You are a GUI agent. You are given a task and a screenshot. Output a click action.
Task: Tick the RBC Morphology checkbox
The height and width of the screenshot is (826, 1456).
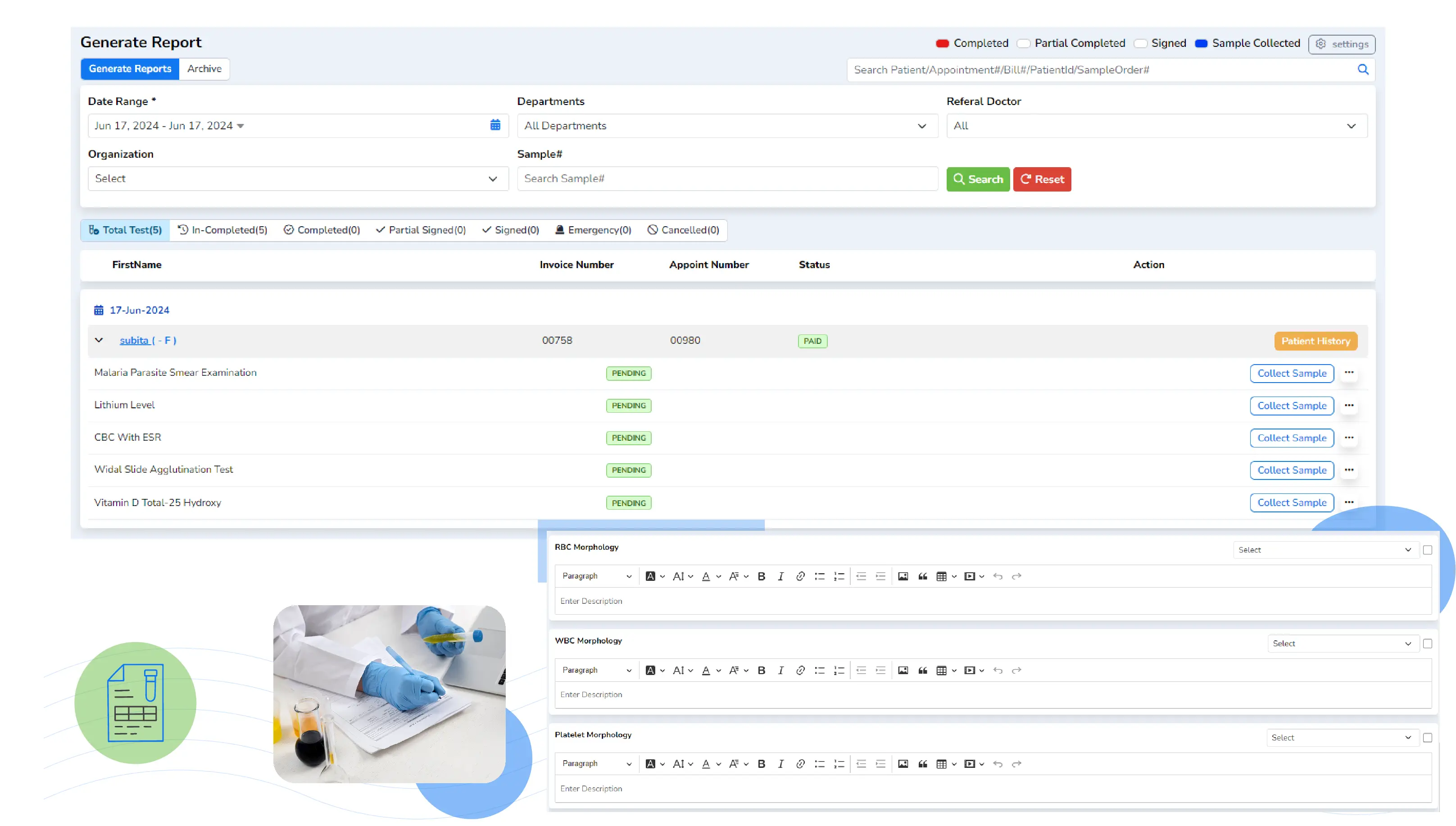[1427, 550]
